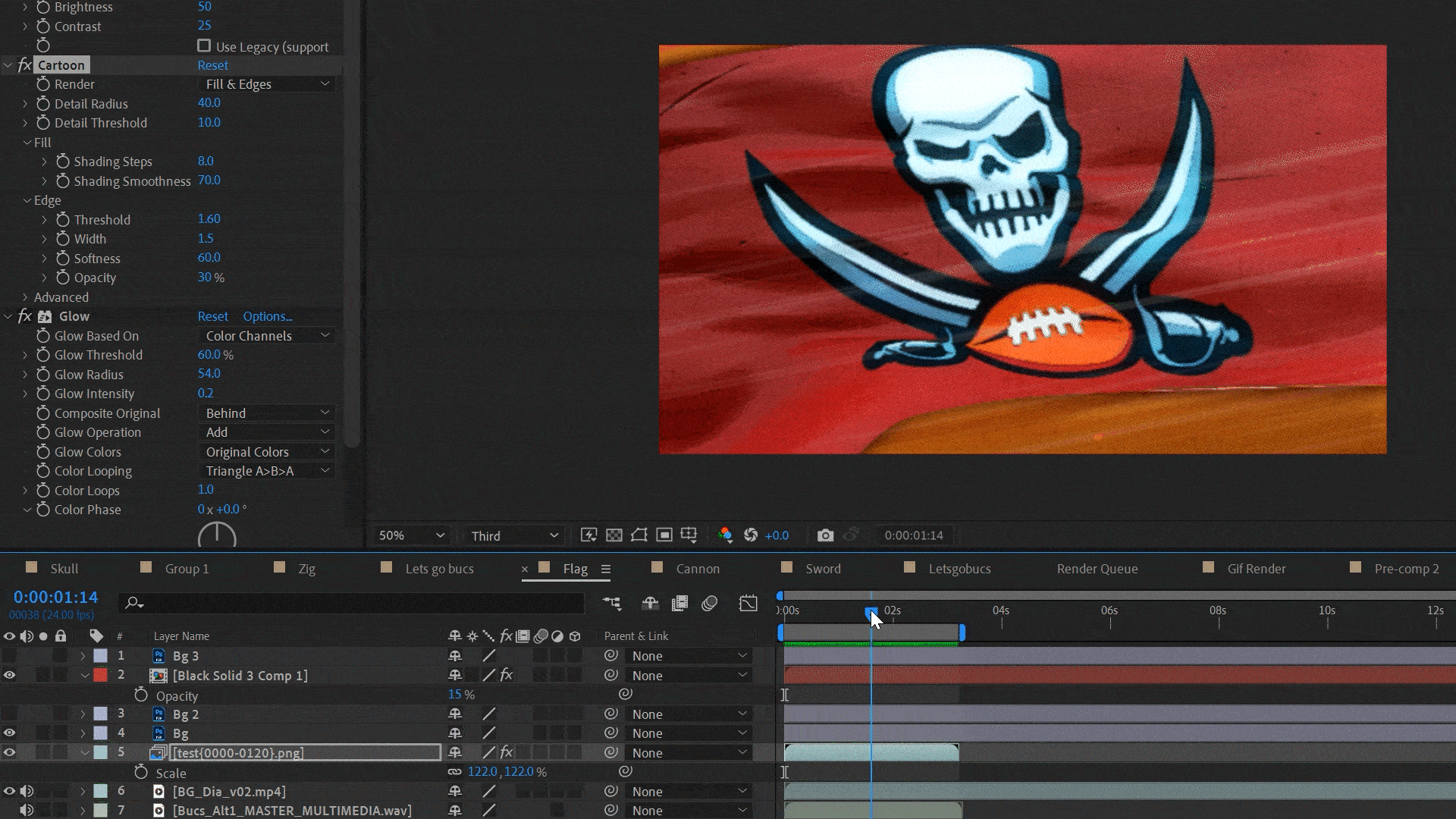Click the Color Phase angle dial
The width and height of the screenshot is (1456, 819).
tap(217, 536)
